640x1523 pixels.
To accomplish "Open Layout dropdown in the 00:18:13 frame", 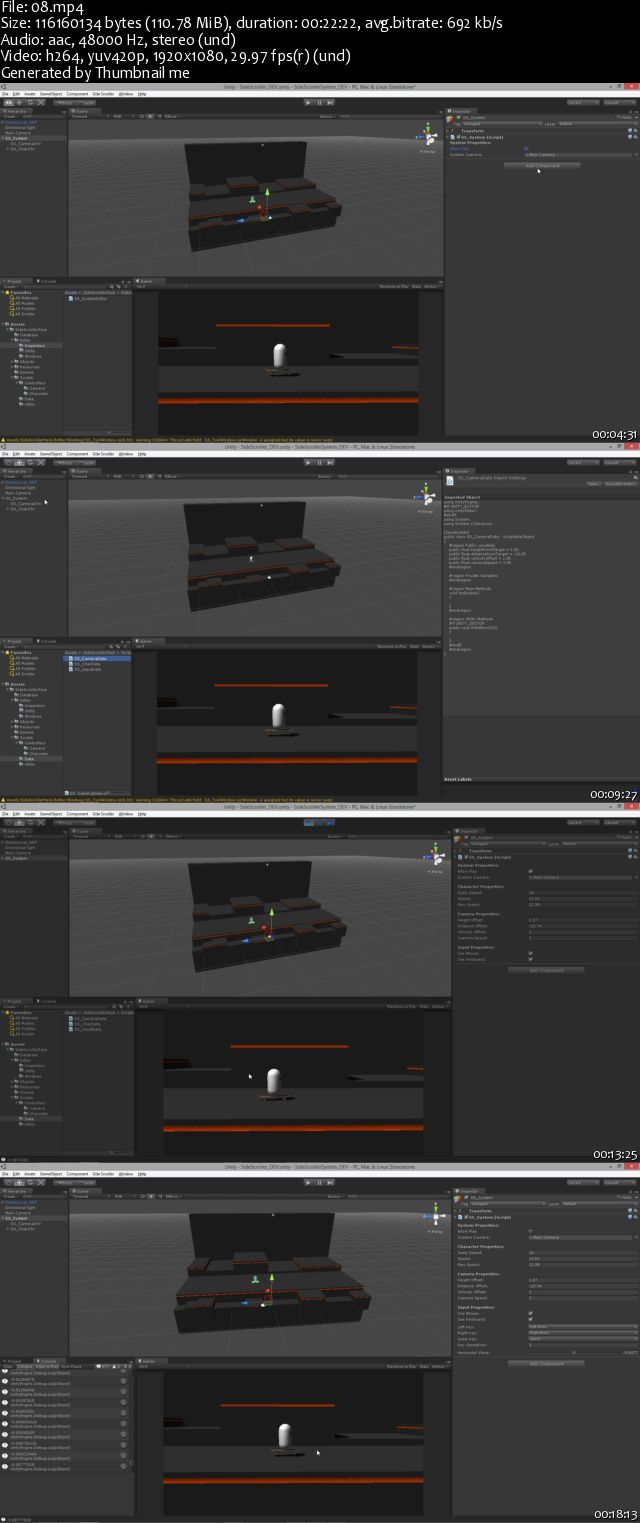I will click(620, 1182).
